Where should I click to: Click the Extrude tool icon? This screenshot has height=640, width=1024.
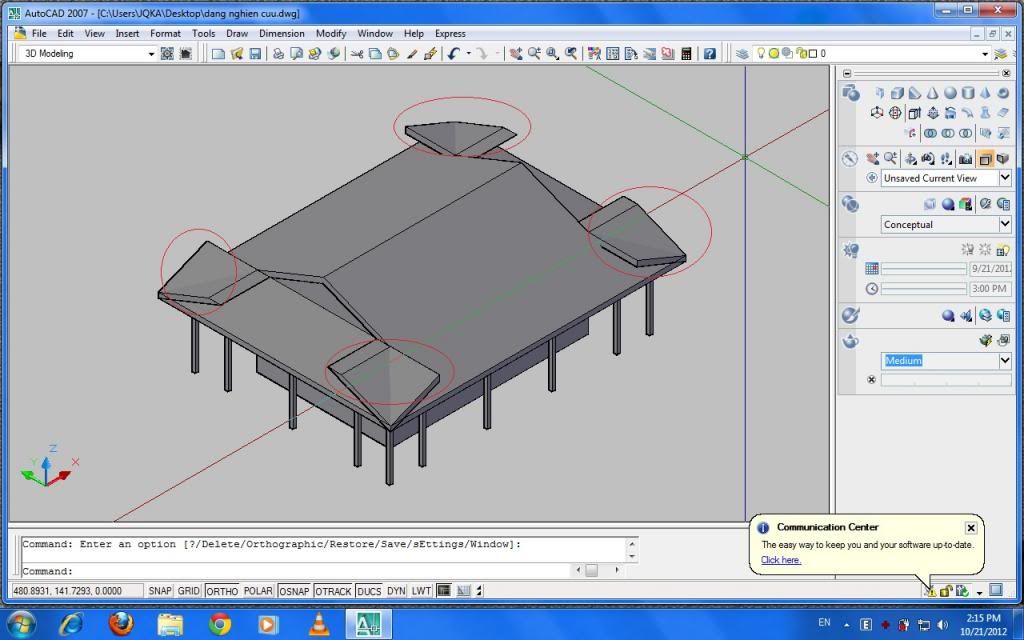915,113
